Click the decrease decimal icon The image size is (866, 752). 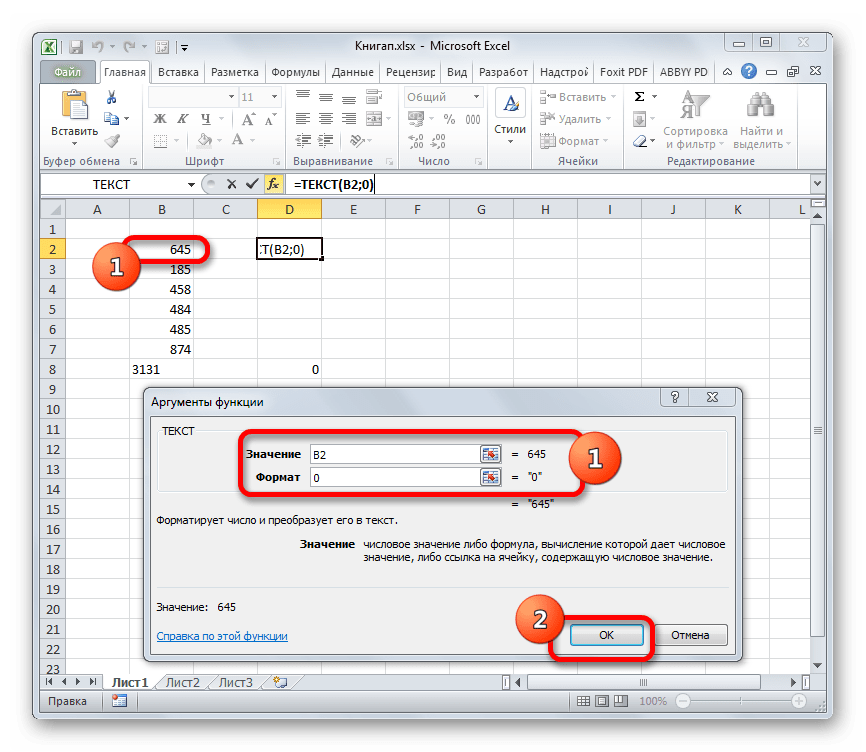point(438,141)
